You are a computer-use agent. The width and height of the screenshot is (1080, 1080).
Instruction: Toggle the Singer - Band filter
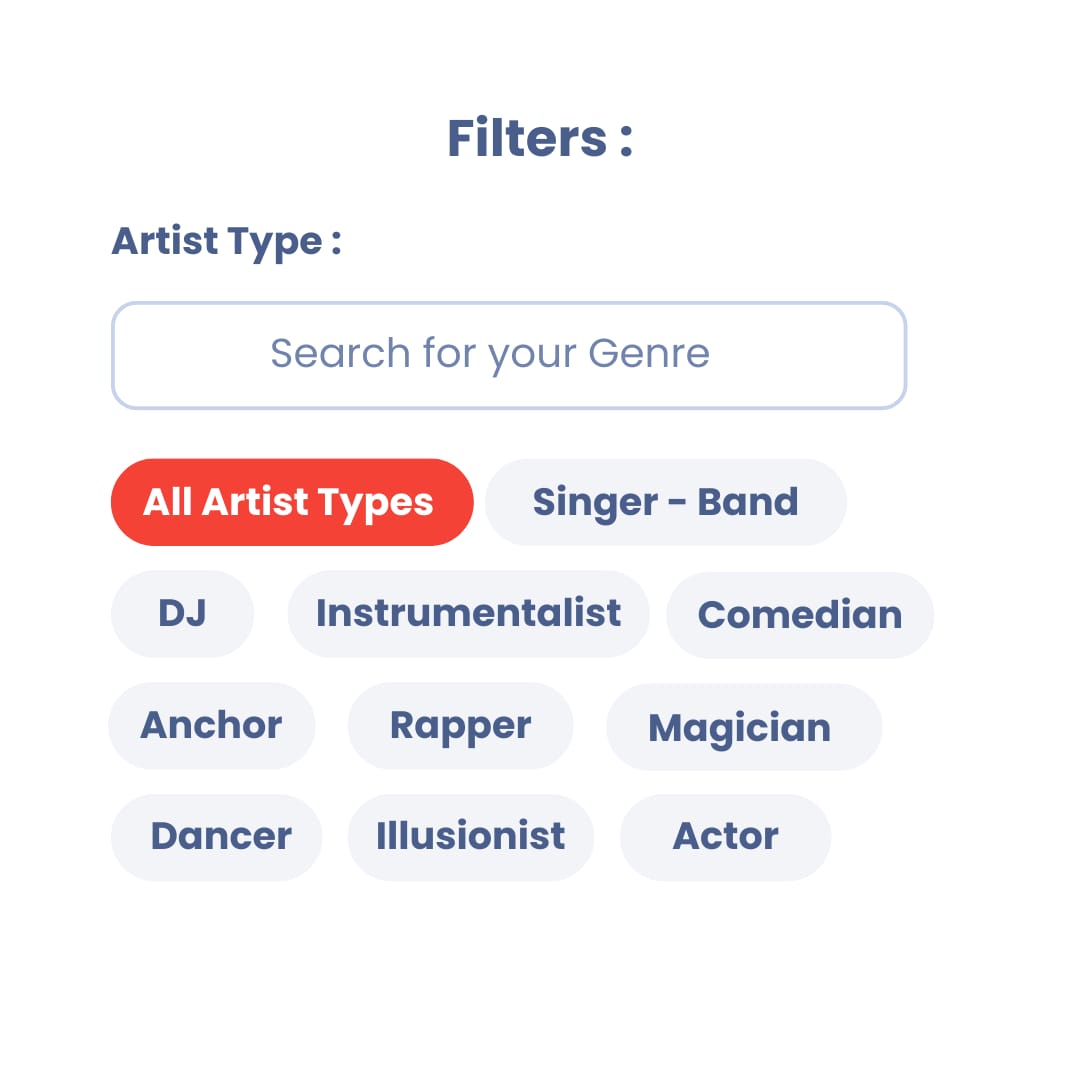point(665,502)
